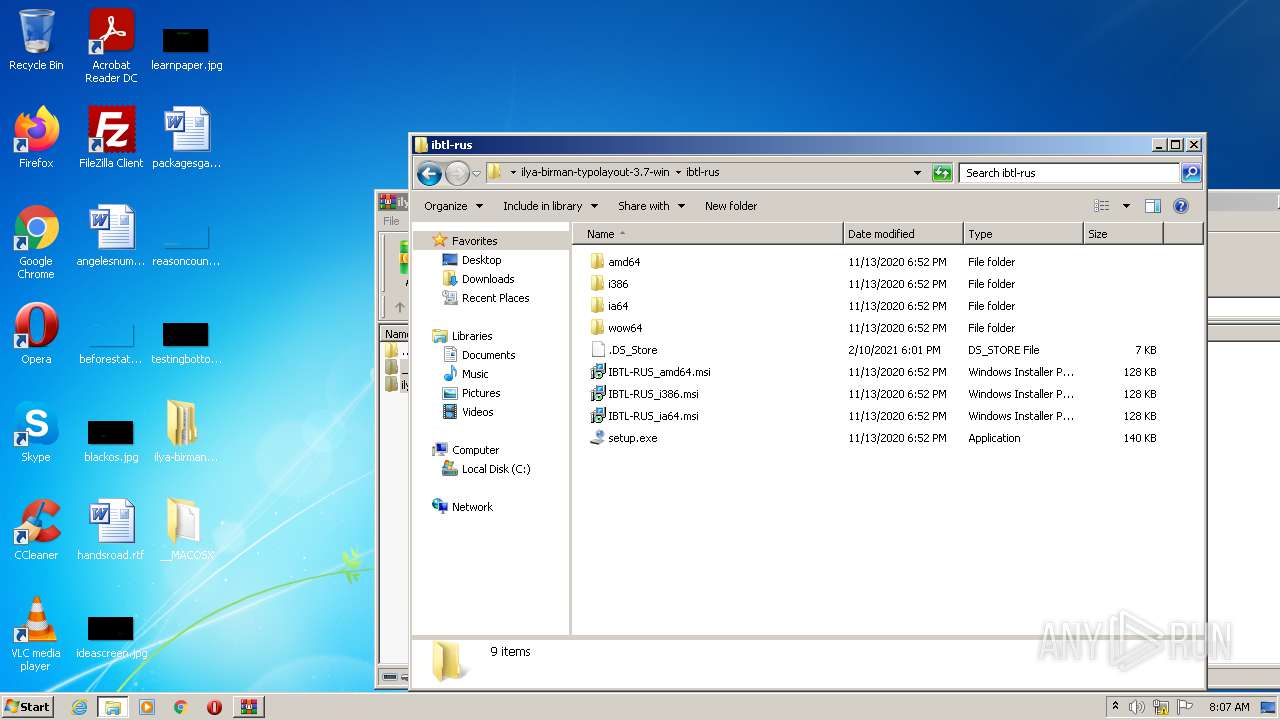
Task: Click New folder button
Action: coord(731,206)
